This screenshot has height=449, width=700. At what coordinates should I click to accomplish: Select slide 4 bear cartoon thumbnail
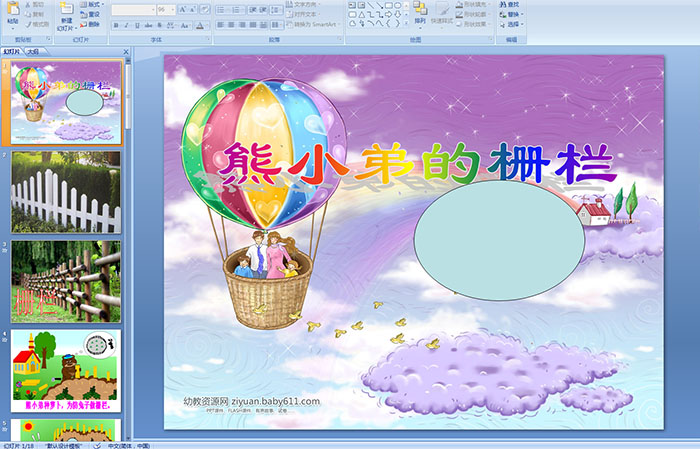[x=66, y=371]
